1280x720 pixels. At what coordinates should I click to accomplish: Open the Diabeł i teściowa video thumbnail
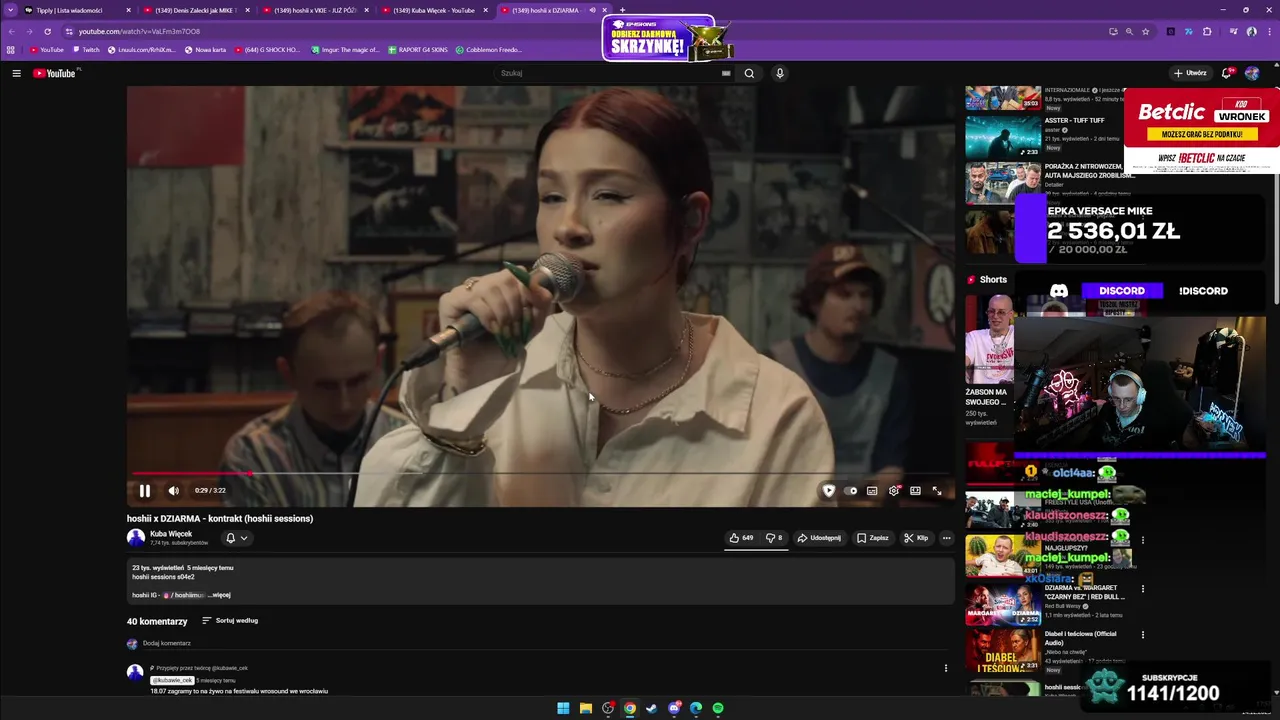[1003, 651]
